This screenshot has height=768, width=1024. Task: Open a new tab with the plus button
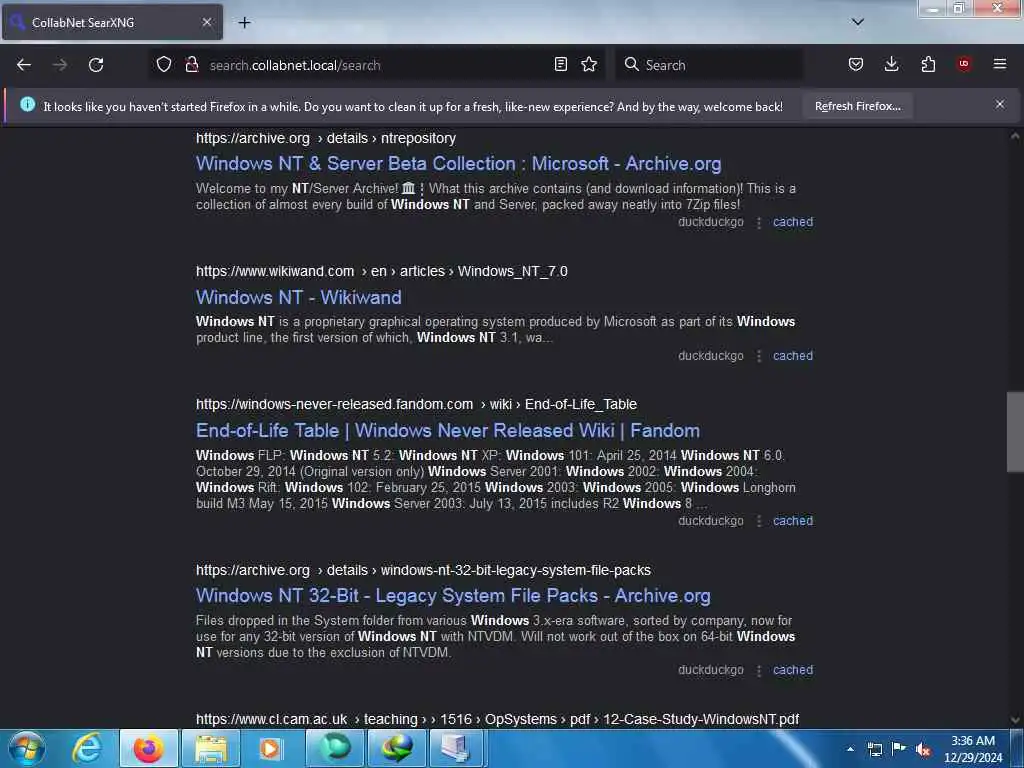[244, 23]
